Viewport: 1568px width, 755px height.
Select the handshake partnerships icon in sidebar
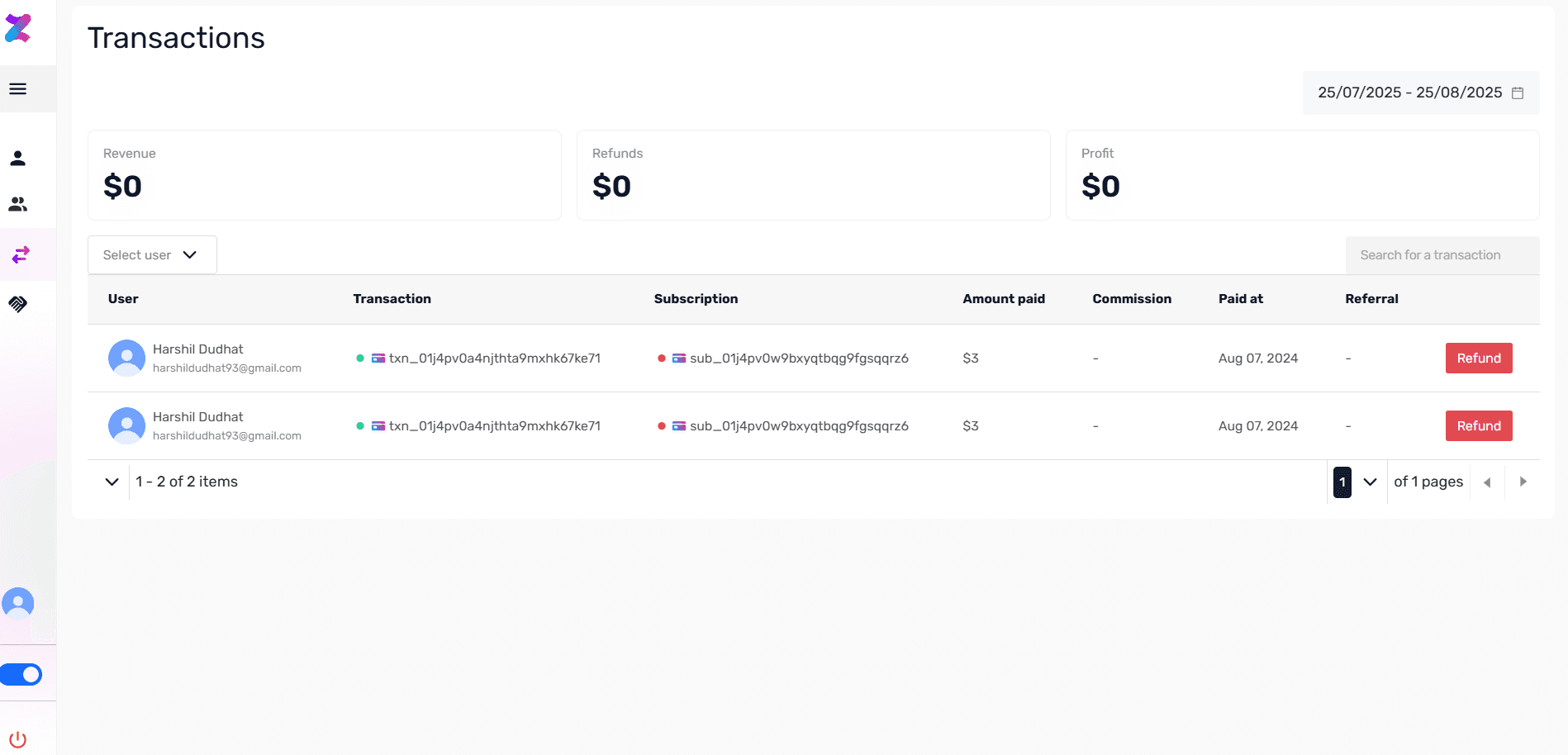[17, 304]
